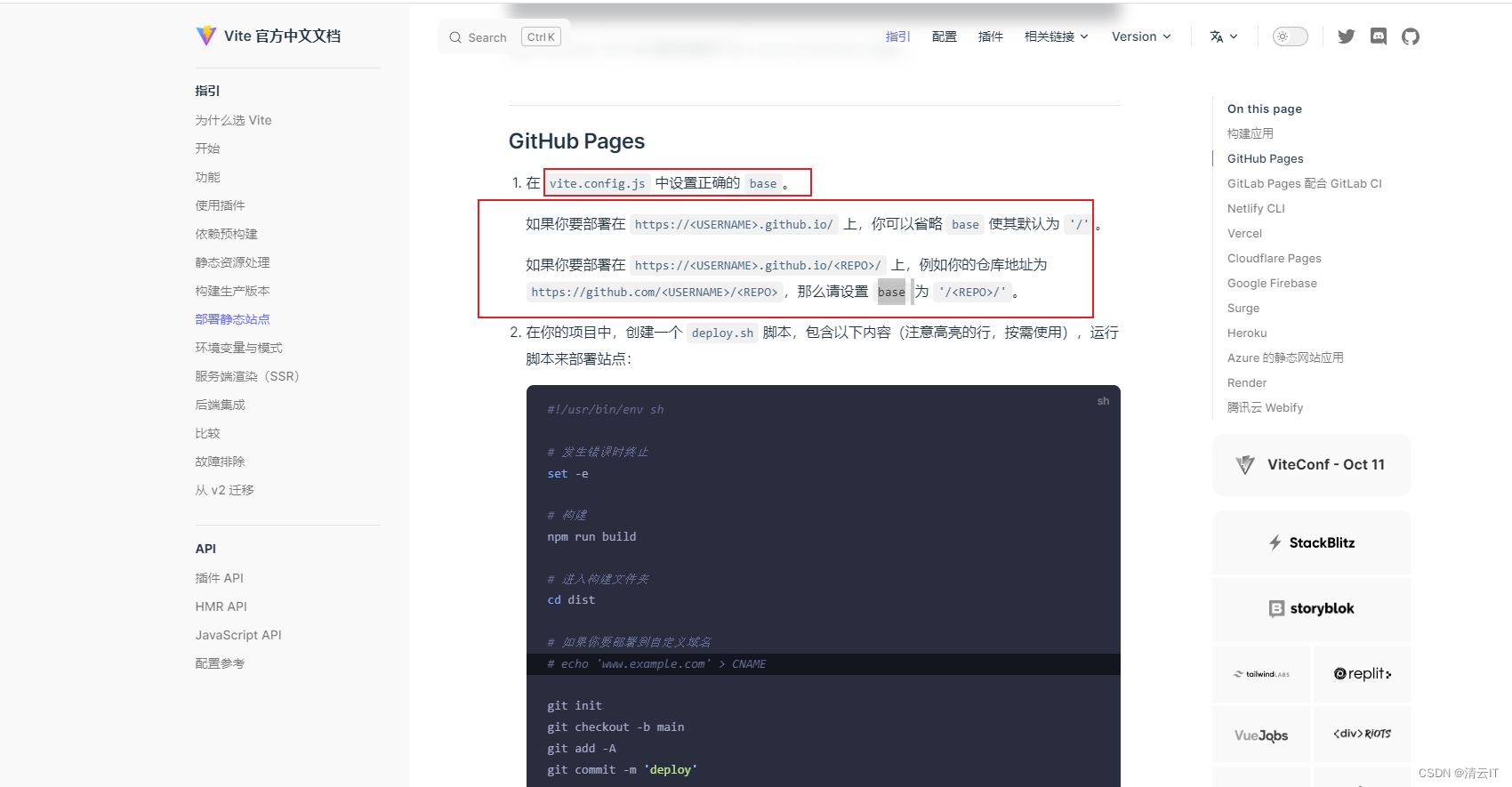
Task: Click the deploy.sh inline code
Action: (722, 333)
